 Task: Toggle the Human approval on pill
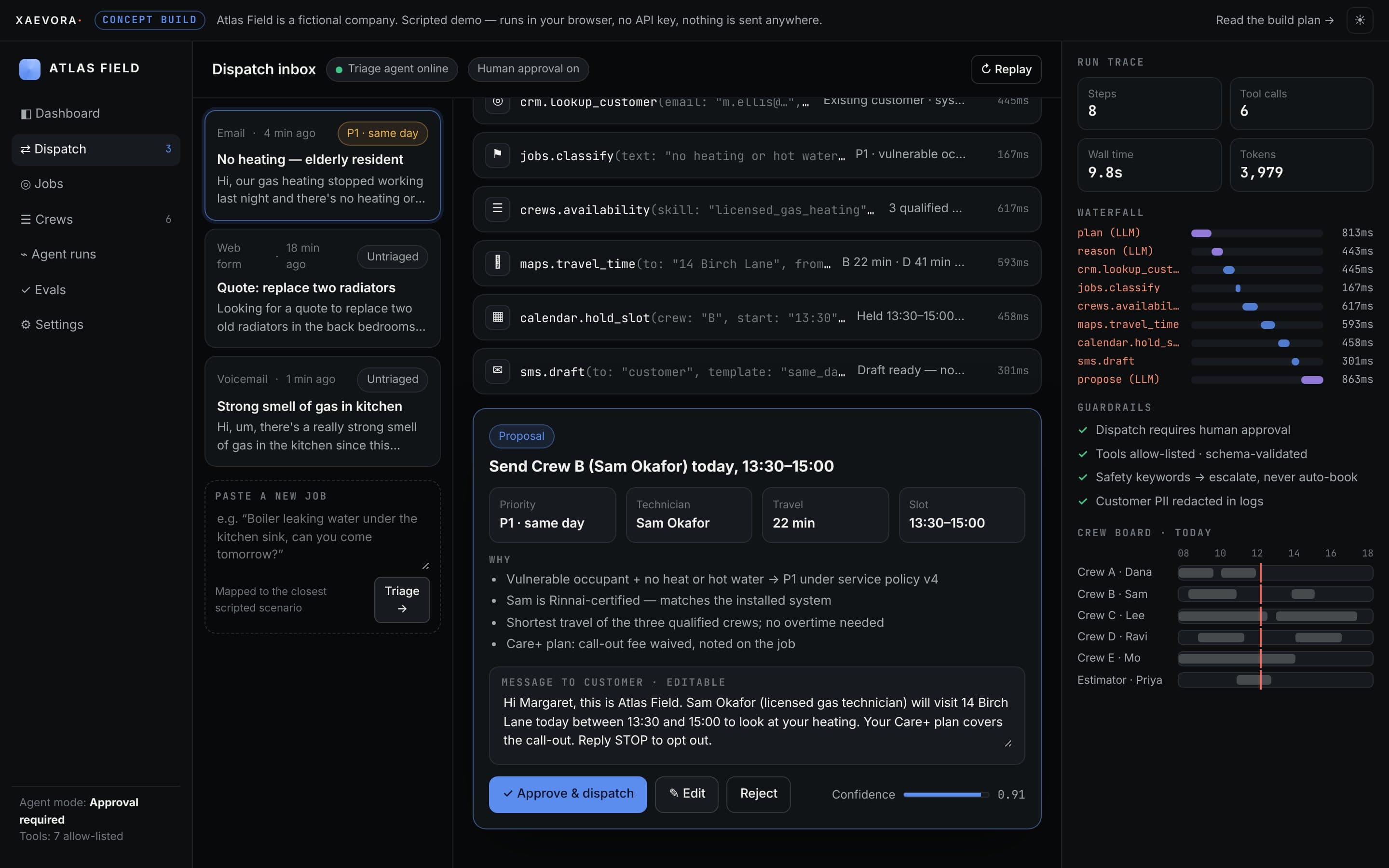pyautogui.click(x=528, y=69)
